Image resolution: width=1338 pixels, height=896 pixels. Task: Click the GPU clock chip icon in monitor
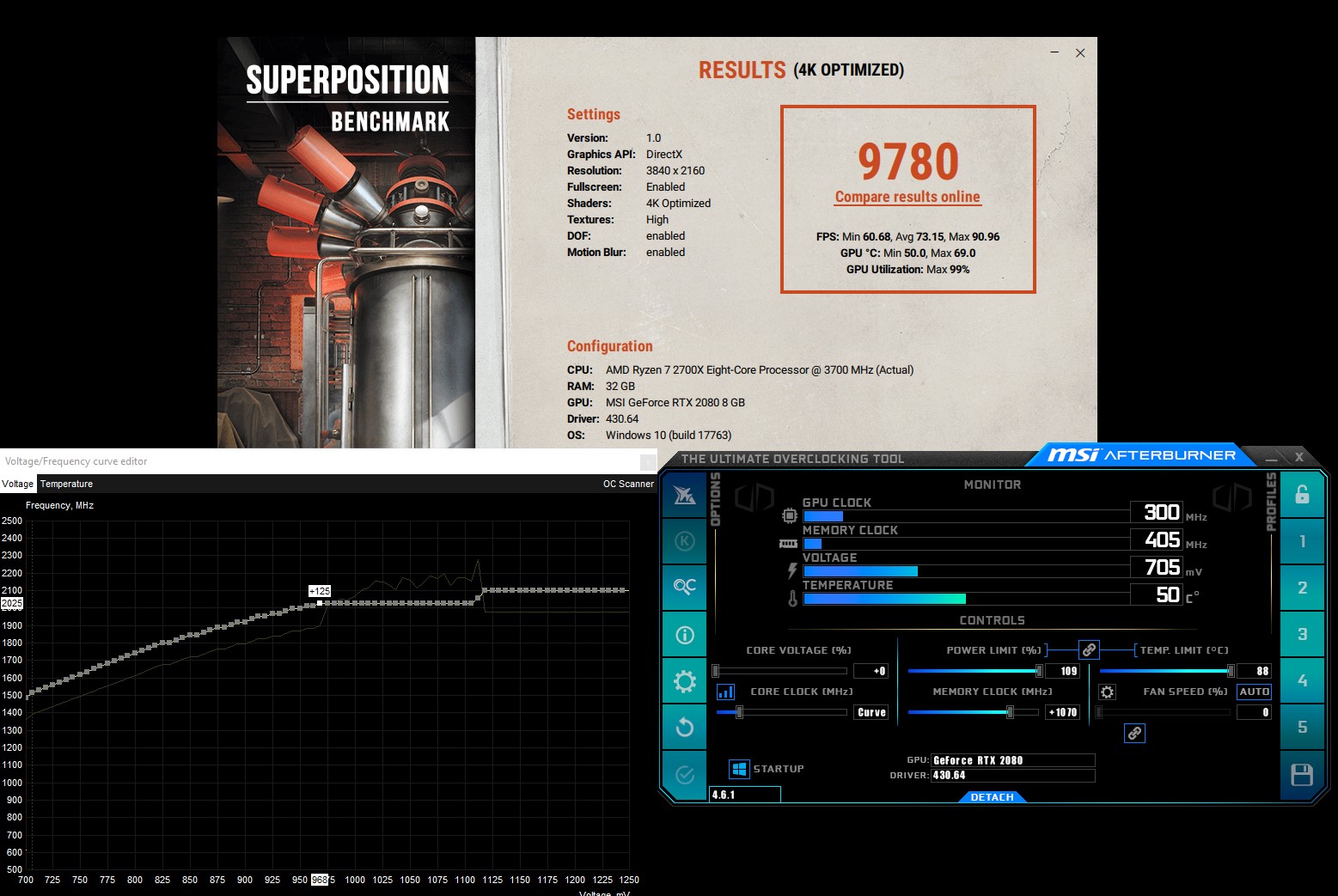pyautogui.click(x=789, y=515)
